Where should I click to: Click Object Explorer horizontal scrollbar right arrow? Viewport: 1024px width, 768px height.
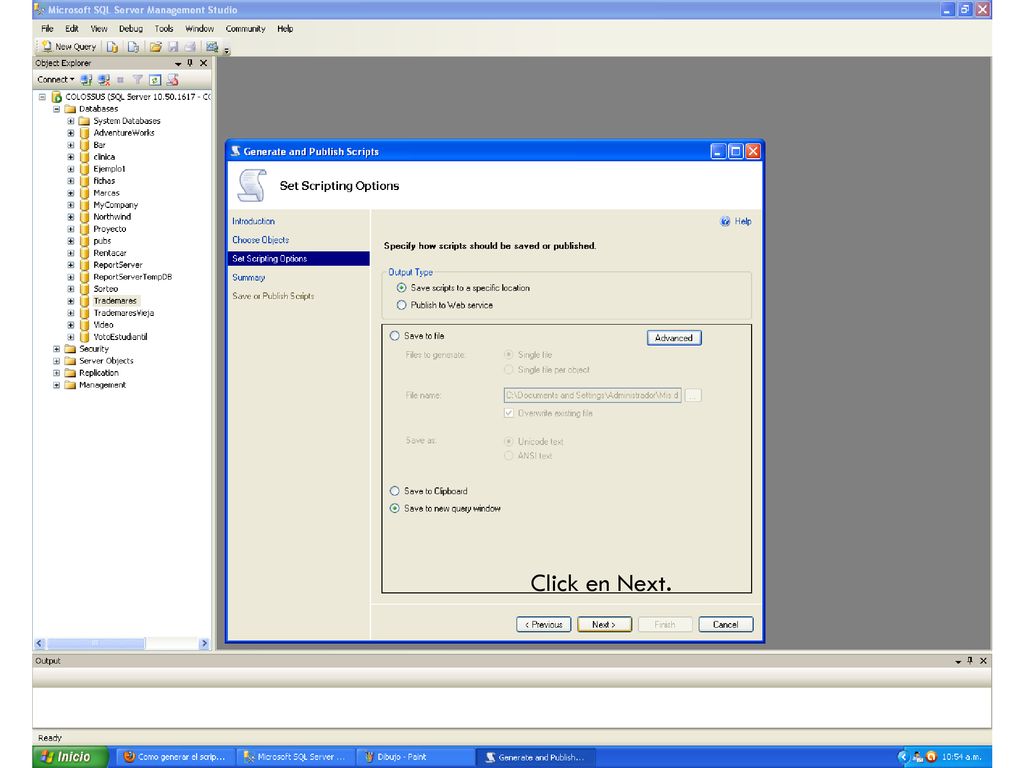204,643
